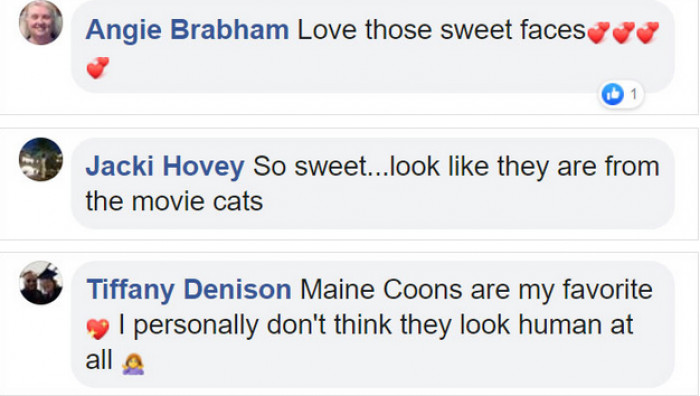Open Angie Brabham's profile picture
Viewport: 700px width, 396px height.
pyautogui.click(x=41, y=23)
